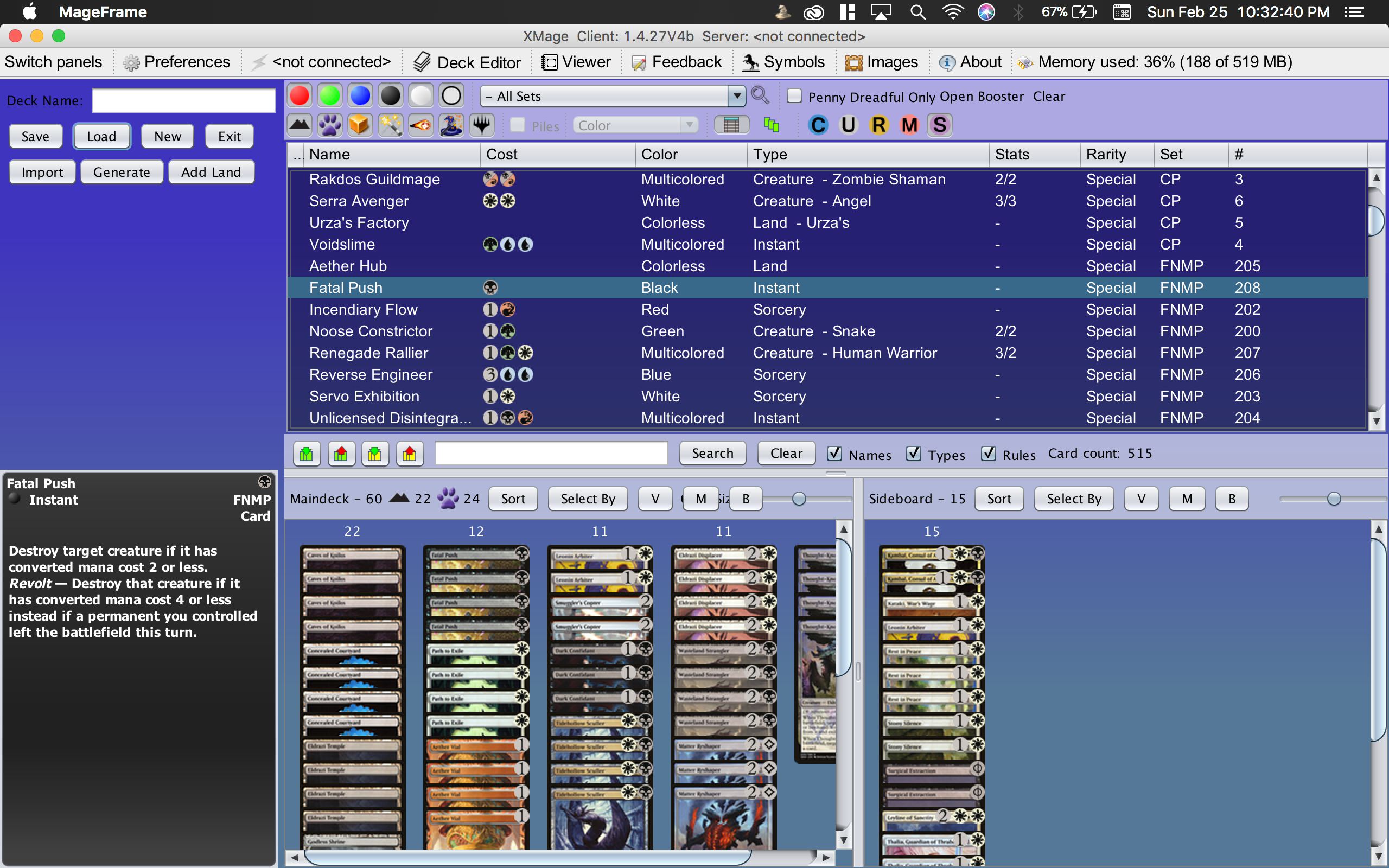The width and height of the screenshot is (1389, 868).
Task: Open the Apple menu
Action: coord(29,11)
